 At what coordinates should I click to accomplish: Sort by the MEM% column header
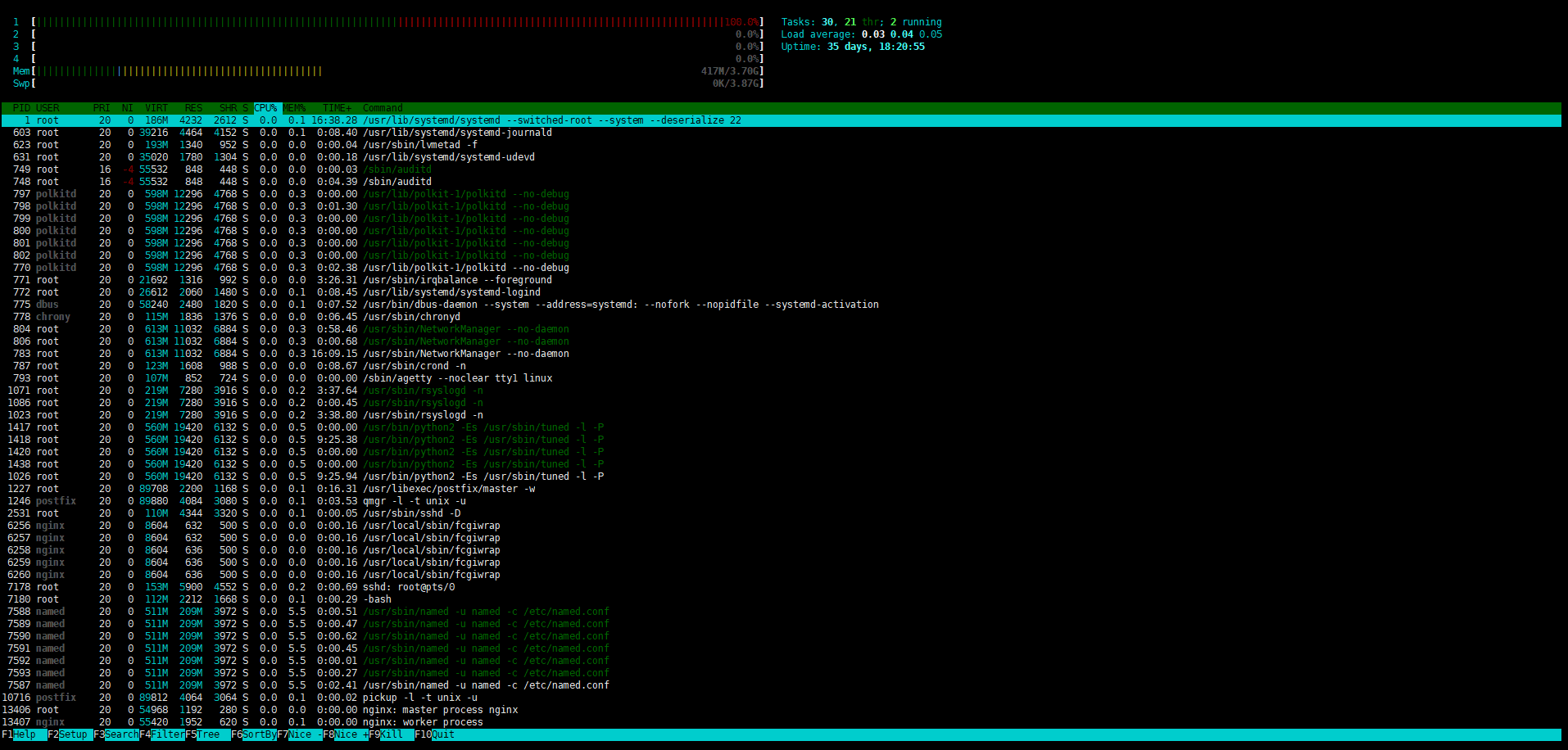click(x=294, y=108)
